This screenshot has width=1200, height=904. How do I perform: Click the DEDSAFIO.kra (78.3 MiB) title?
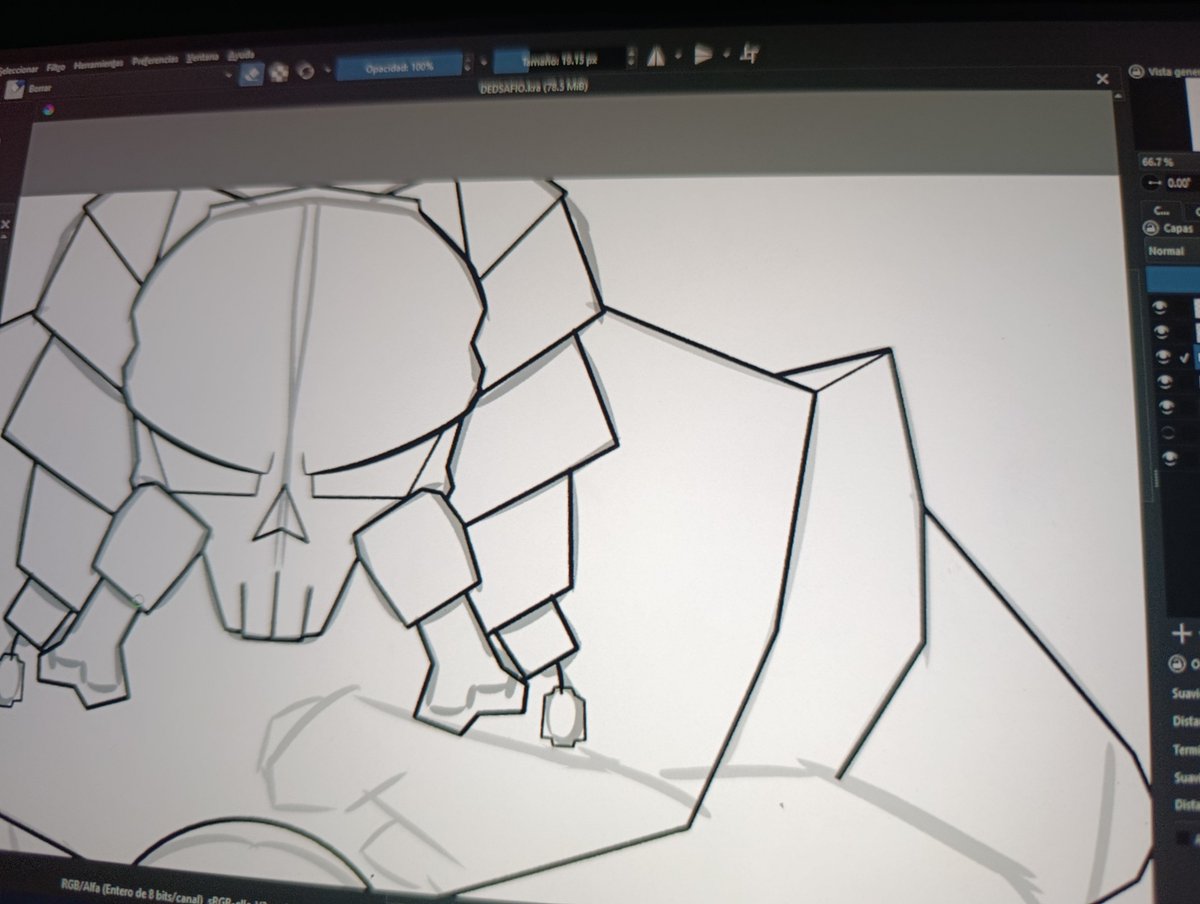(x=534, y=87)
